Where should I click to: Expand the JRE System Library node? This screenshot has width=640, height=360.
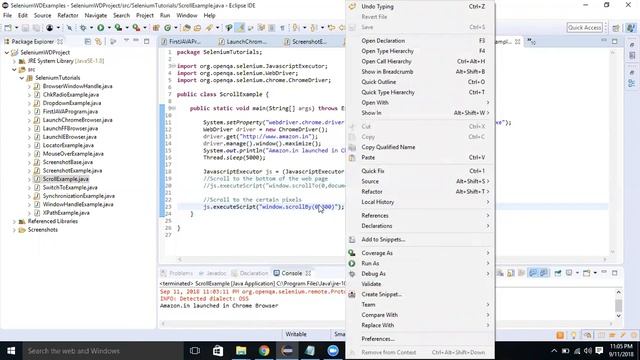click(14, 61)
